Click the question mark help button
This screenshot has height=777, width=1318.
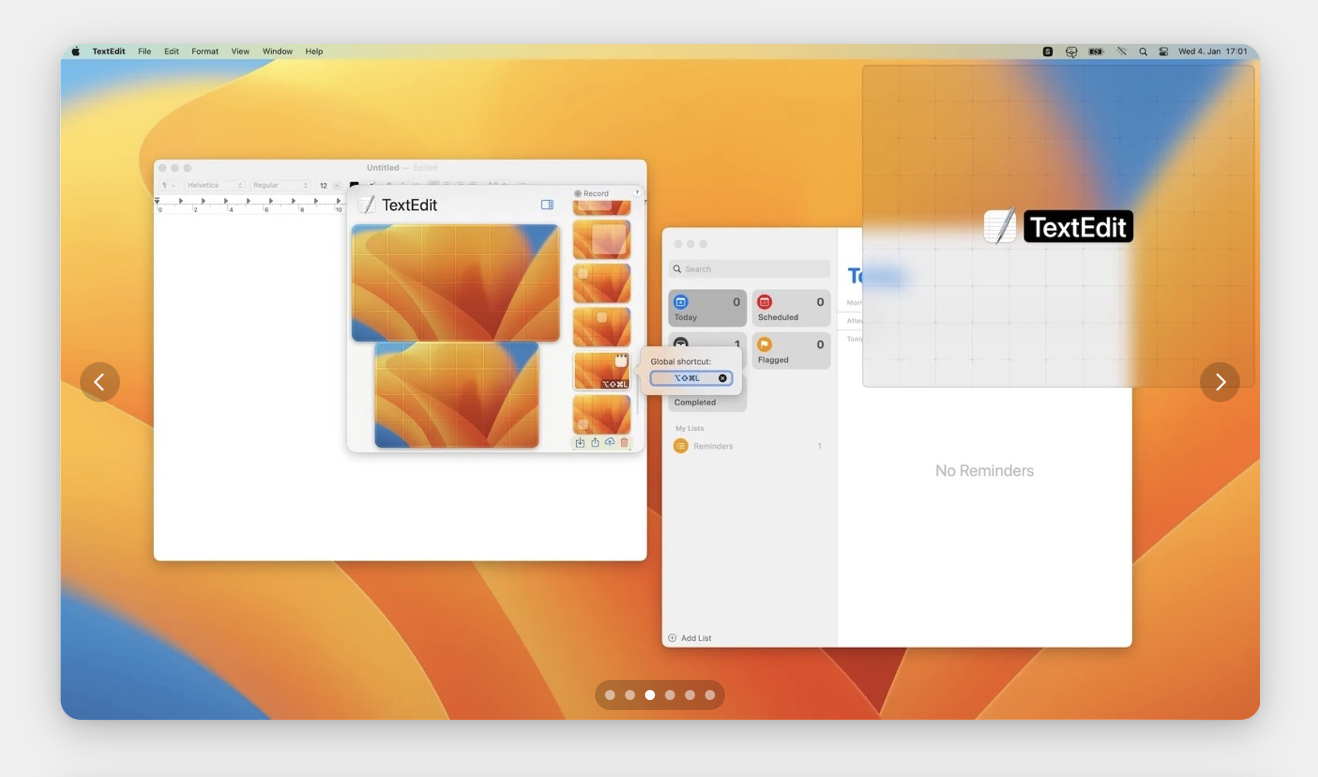[636, 192]
